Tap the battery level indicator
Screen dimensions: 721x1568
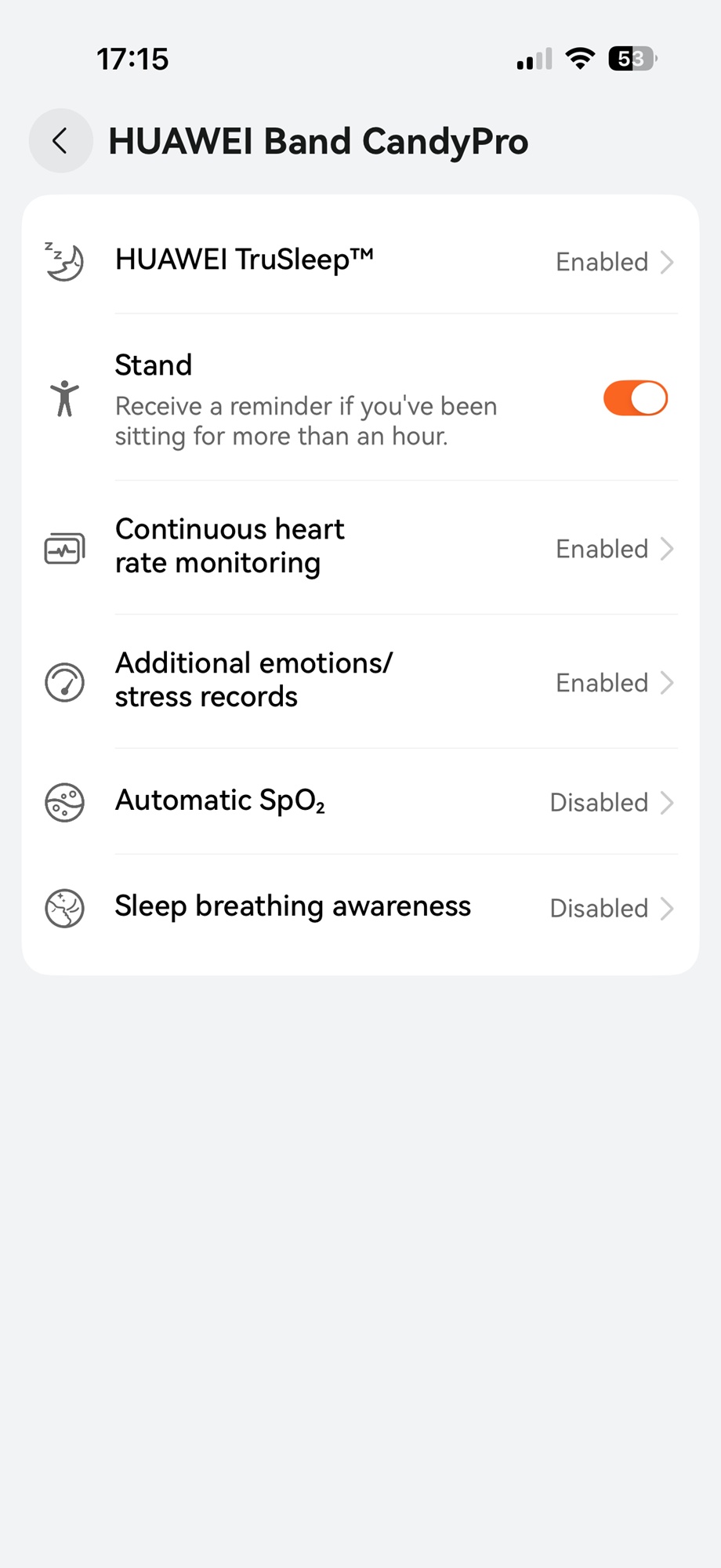pos(632,59)
